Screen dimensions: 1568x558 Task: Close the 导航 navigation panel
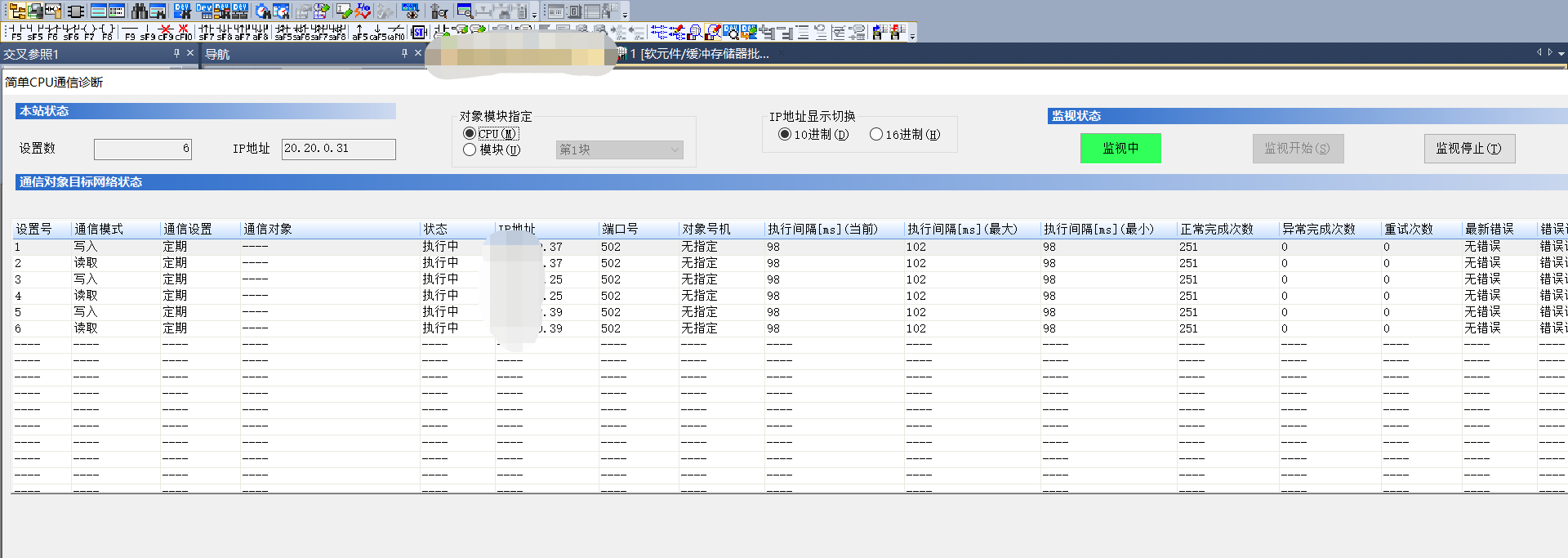tap(418, 53)
